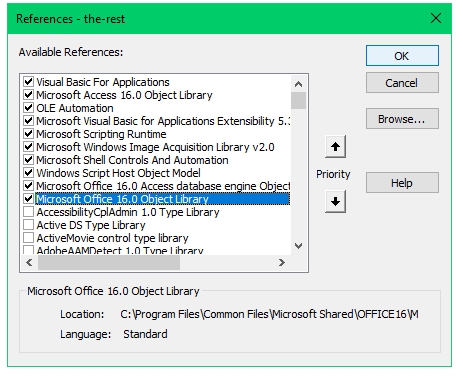Image resolution: width=463 pixels, height=376 pixels.
Task: Click the horizontal scrollbar thumb
Action: (109, 263)
